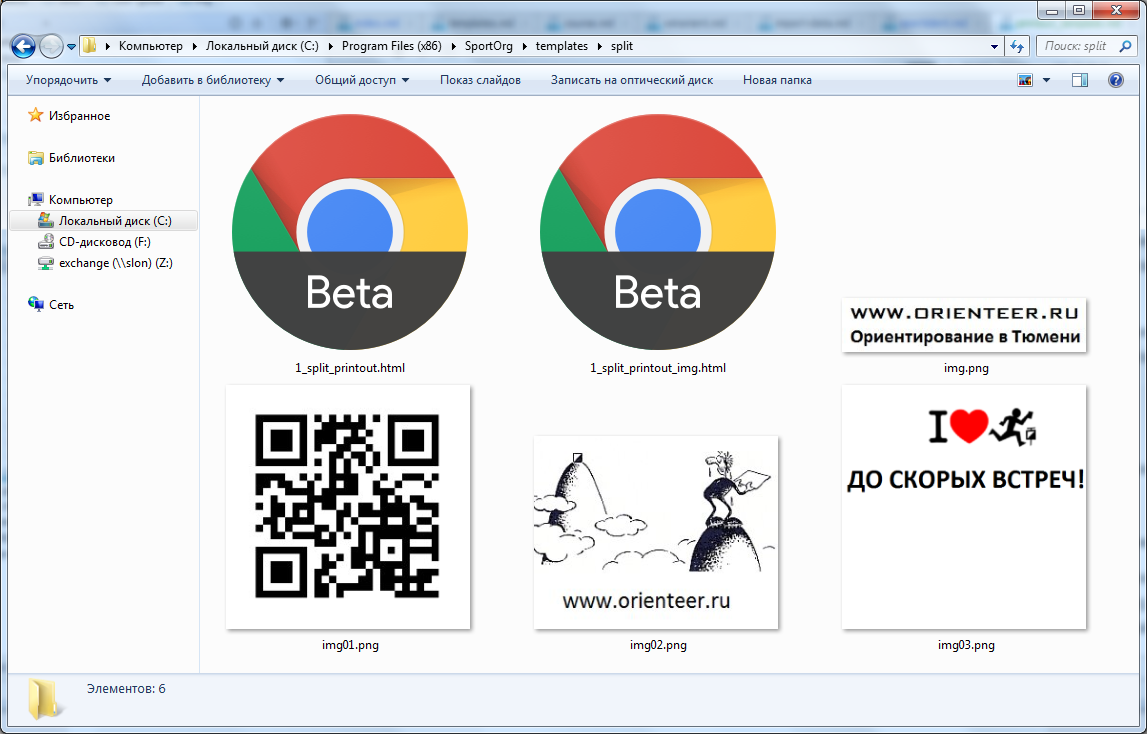Click file name label 'img01.png'
Image resolution: width=1147 pixels, height=734 pixels.
[350, 645]
